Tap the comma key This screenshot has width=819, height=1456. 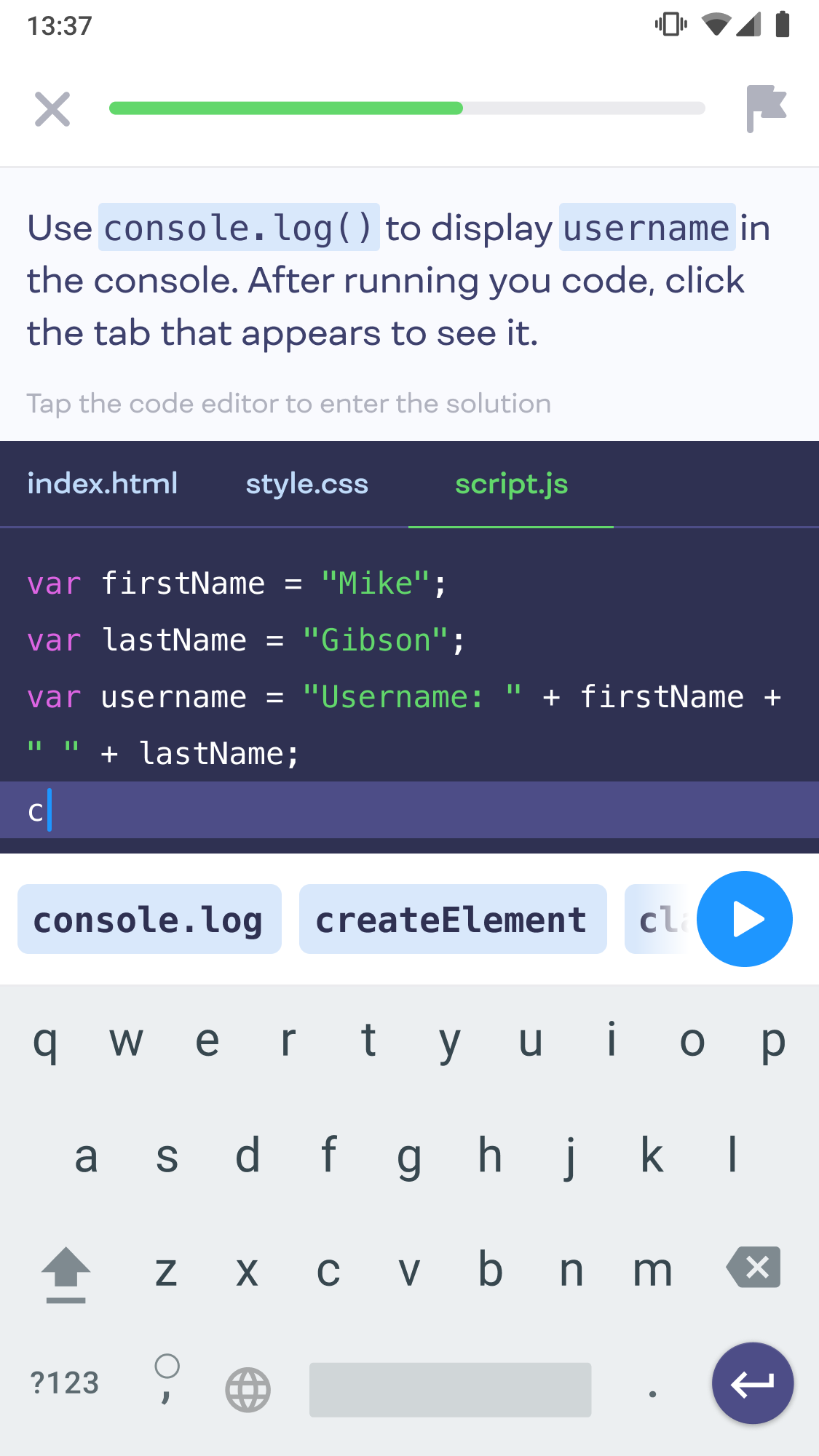(x=167, y=1383)
